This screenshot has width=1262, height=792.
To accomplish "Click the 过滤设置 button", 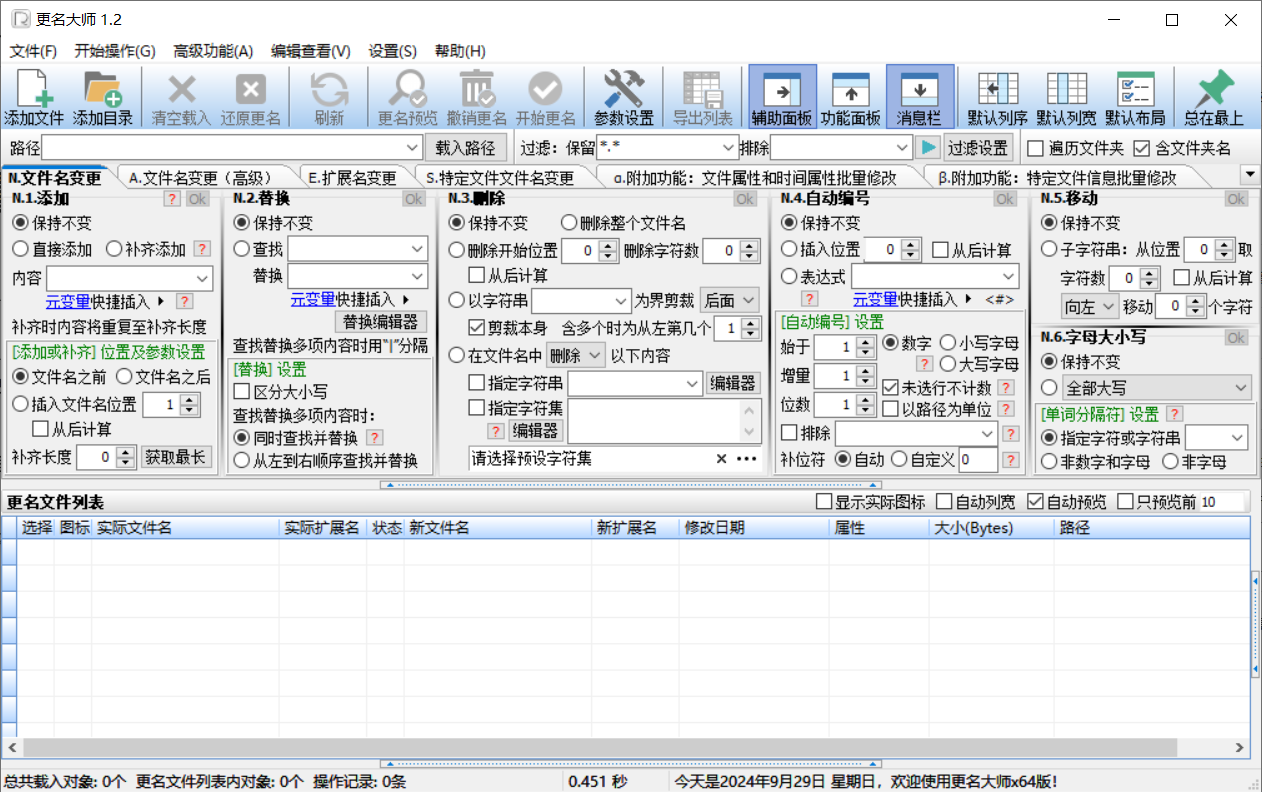I will [x=978, y=148].
